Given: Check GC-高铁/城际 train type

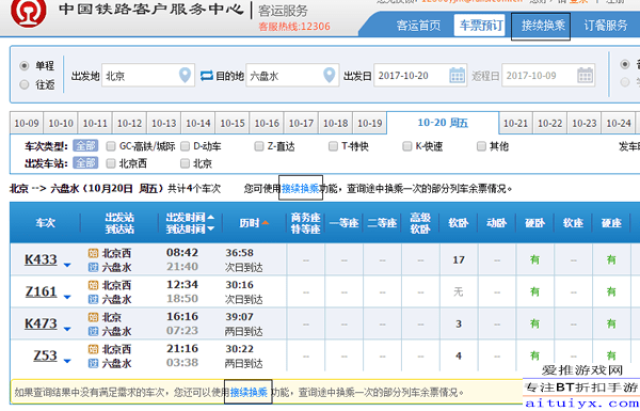Looking at the screenshot, I should (111, 146).
